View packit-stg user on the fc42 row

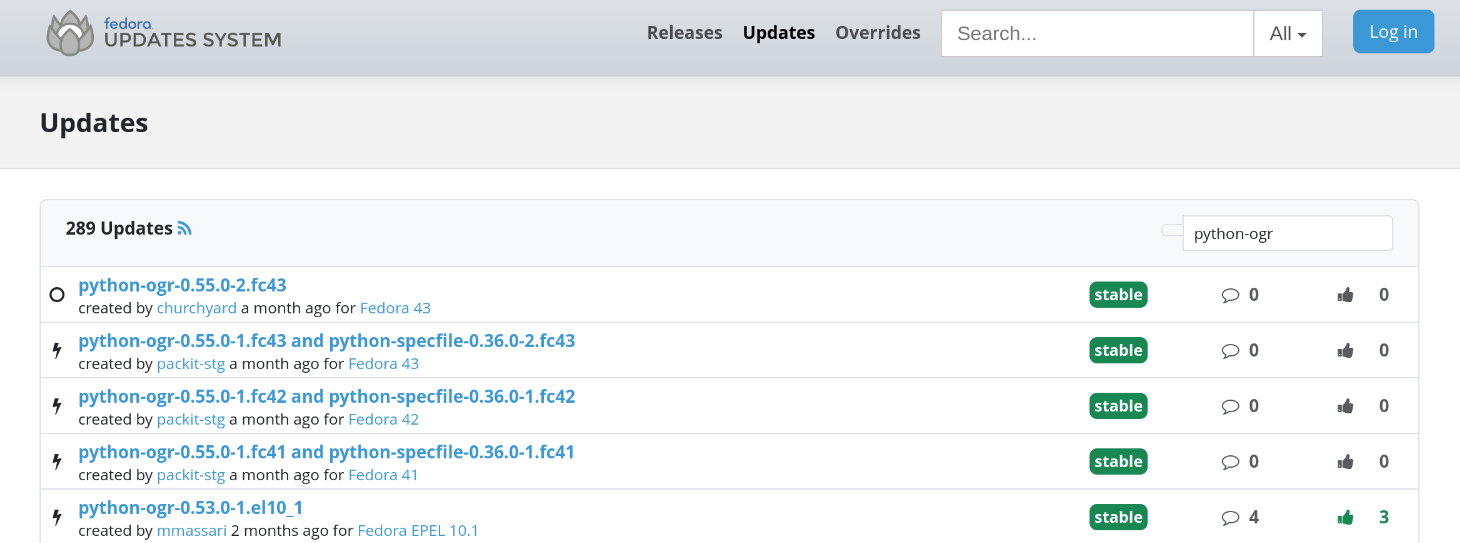coord(191,419)
